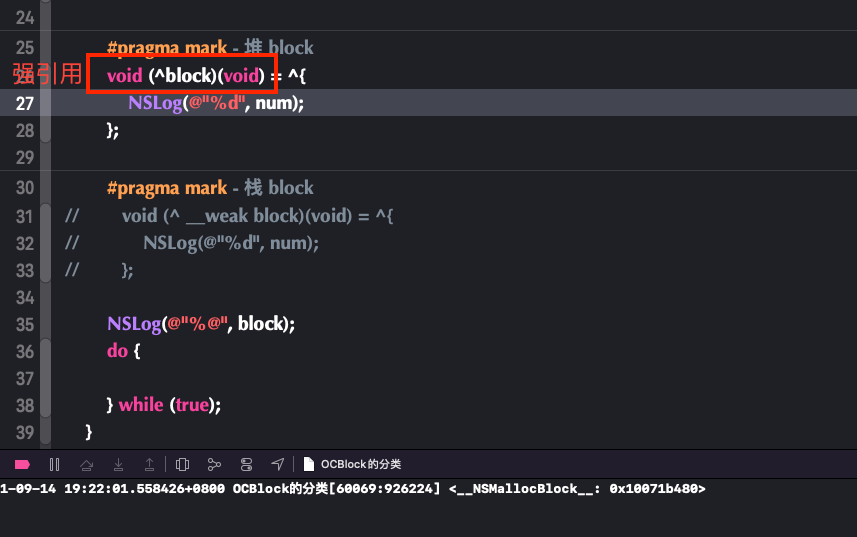
Task: Click the Step Out debug icon
Action: (149, 464)
